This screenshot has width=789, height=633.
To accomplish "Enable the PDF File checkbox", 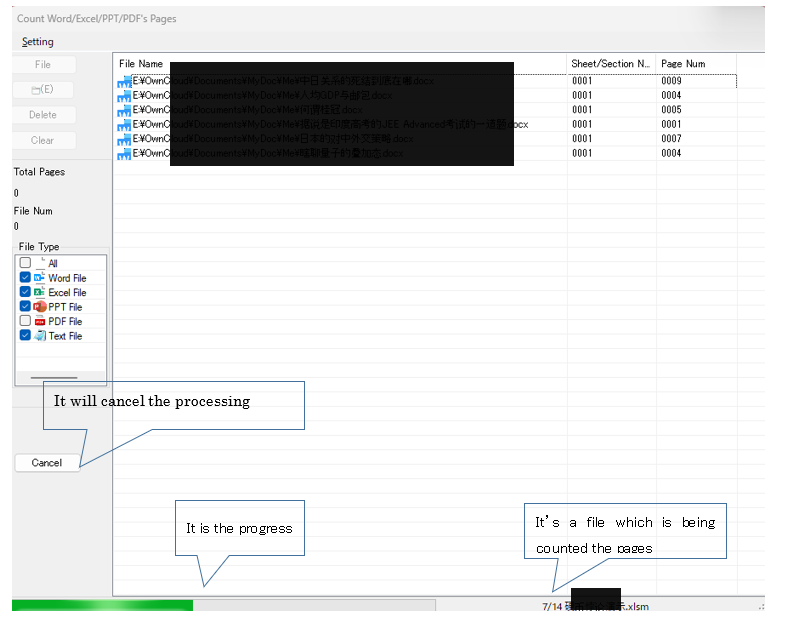I will (x=25, y=321).
